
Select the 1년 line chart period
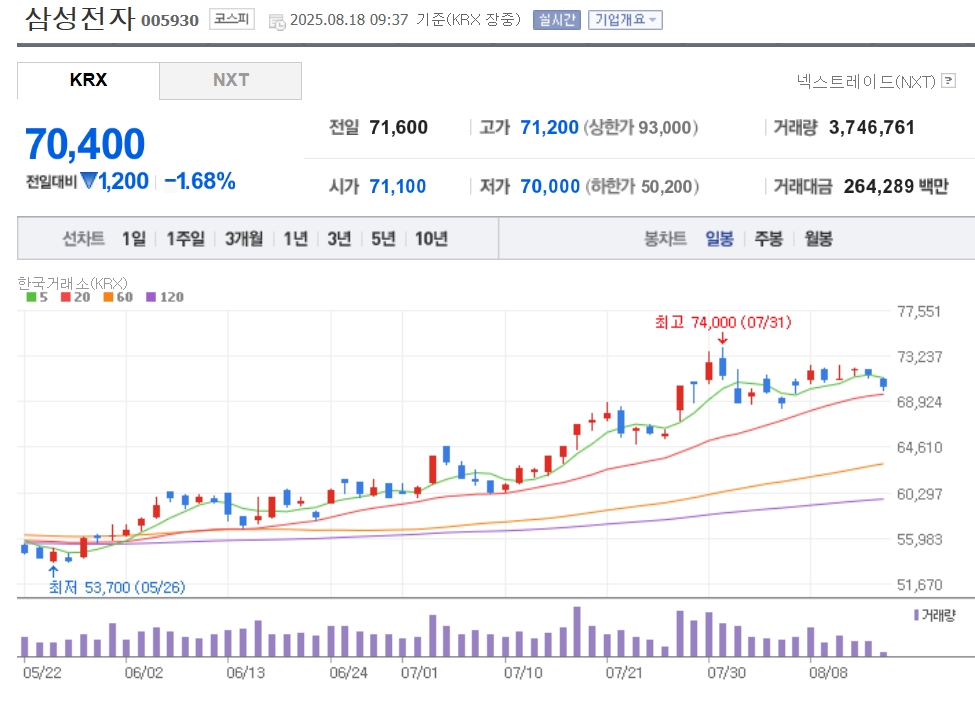pos(295,239)
